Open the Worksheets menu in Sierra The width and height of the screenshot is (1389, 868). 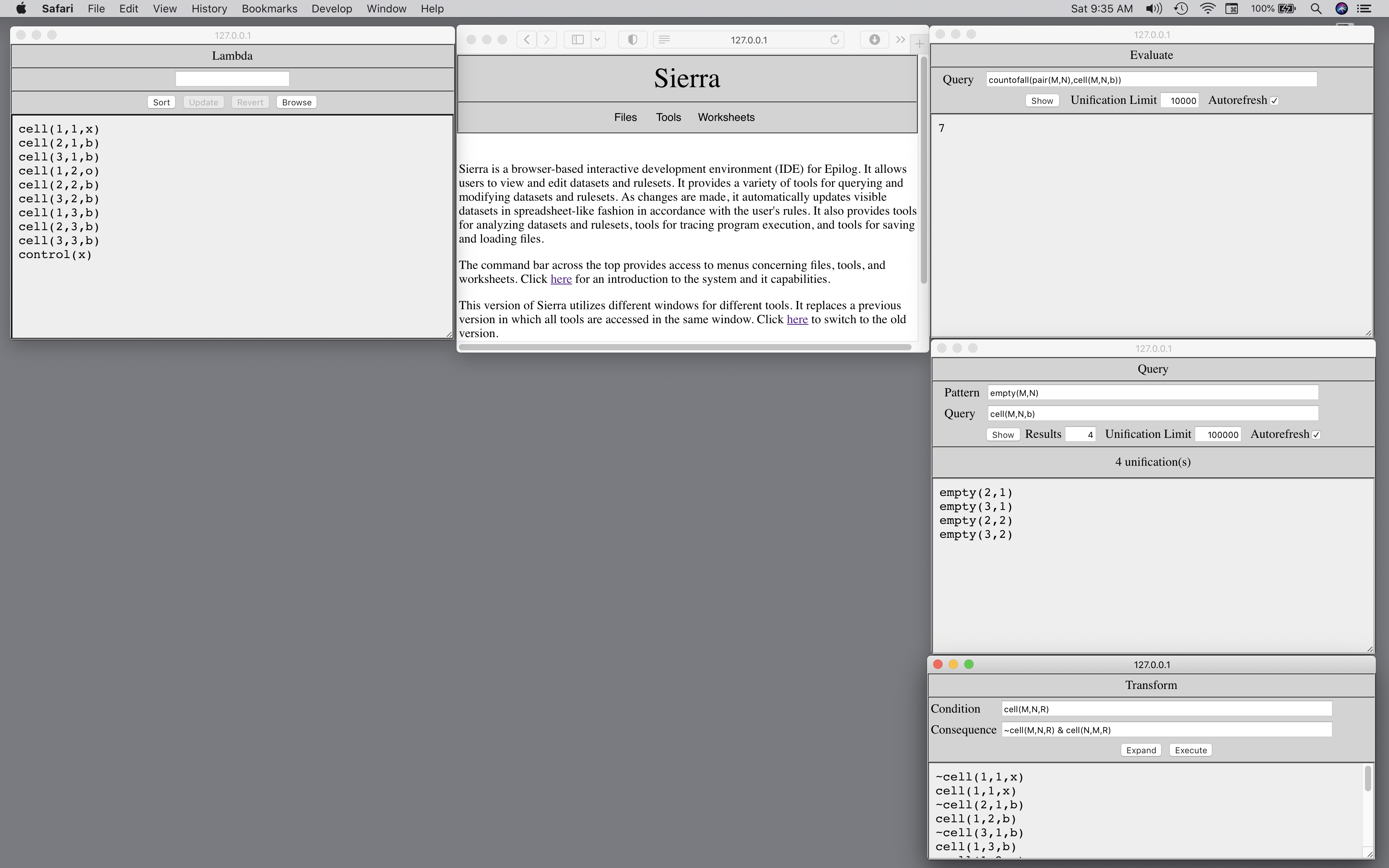click(x=726, y=117)
